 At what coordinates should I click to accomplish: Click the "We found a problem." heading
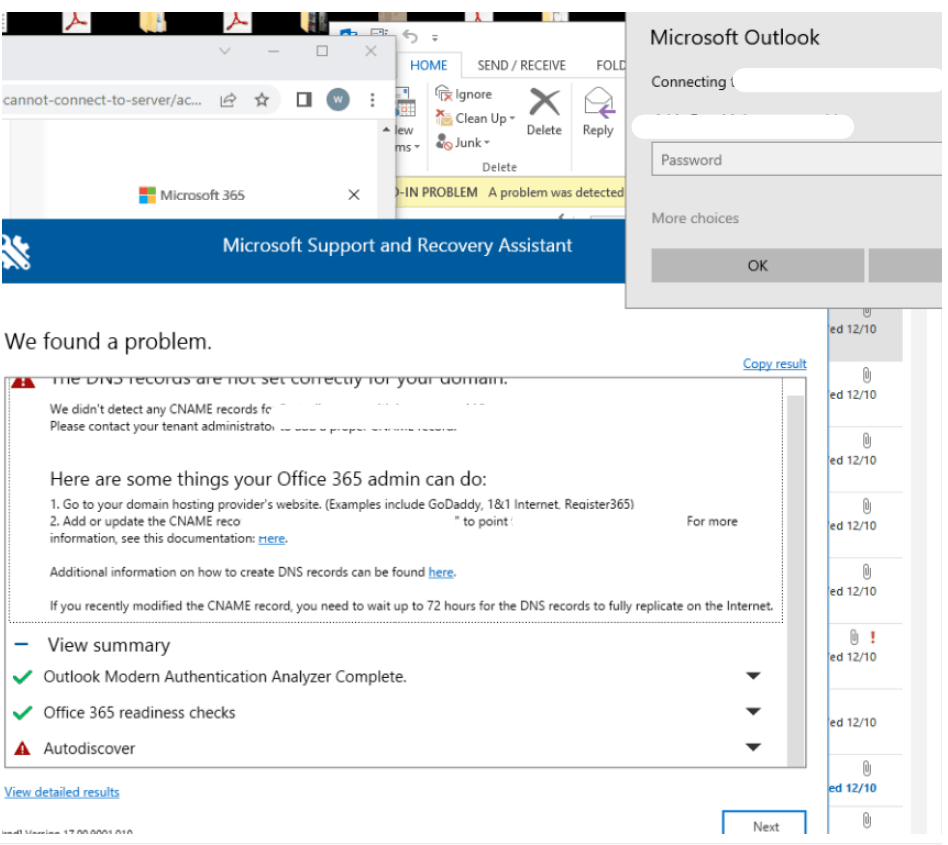pyautogui.click(x=108, y=342)
